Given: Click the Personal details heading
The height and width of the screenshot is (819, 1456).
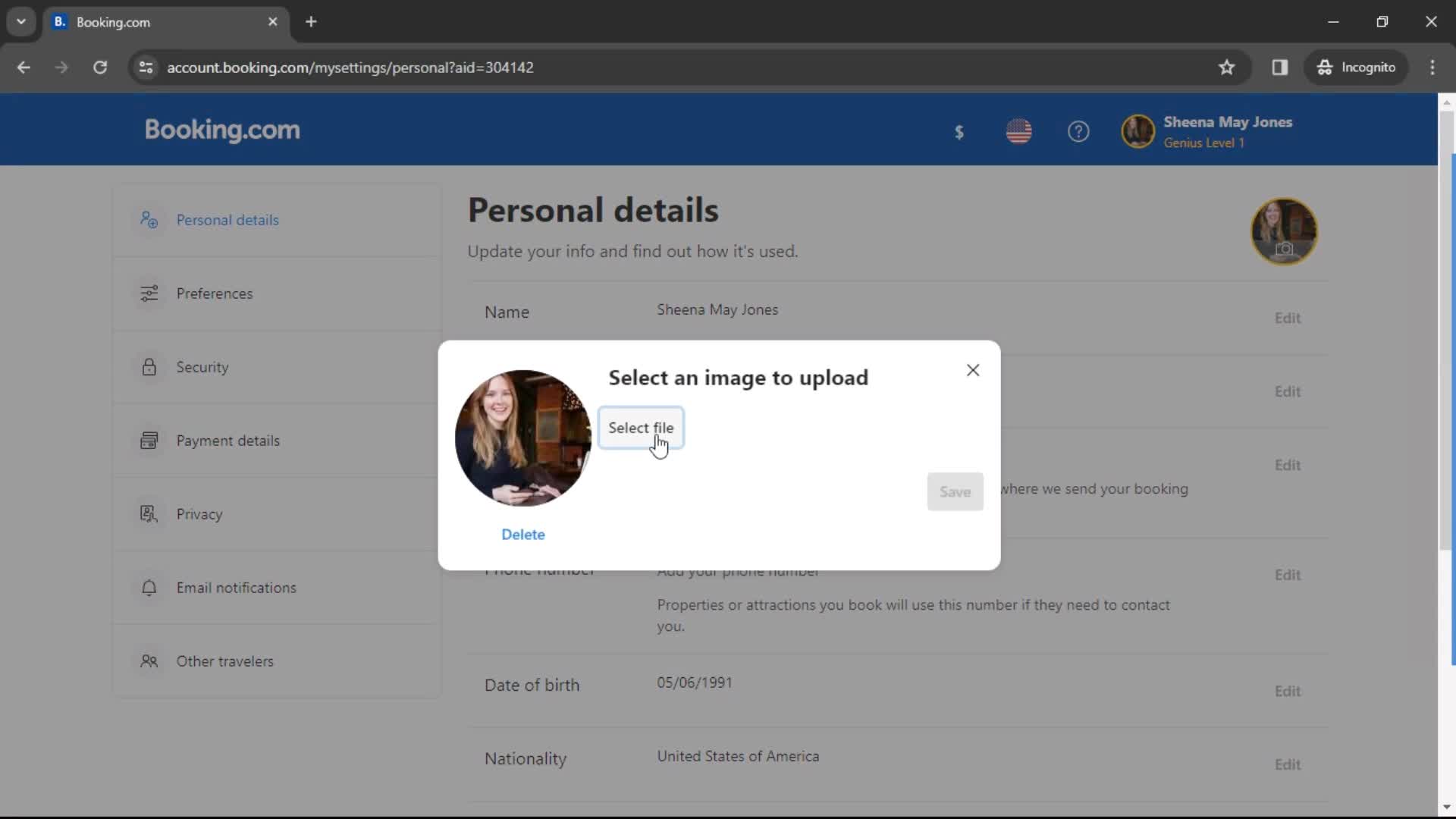Looking at the screenshot, I should [593, 211].
